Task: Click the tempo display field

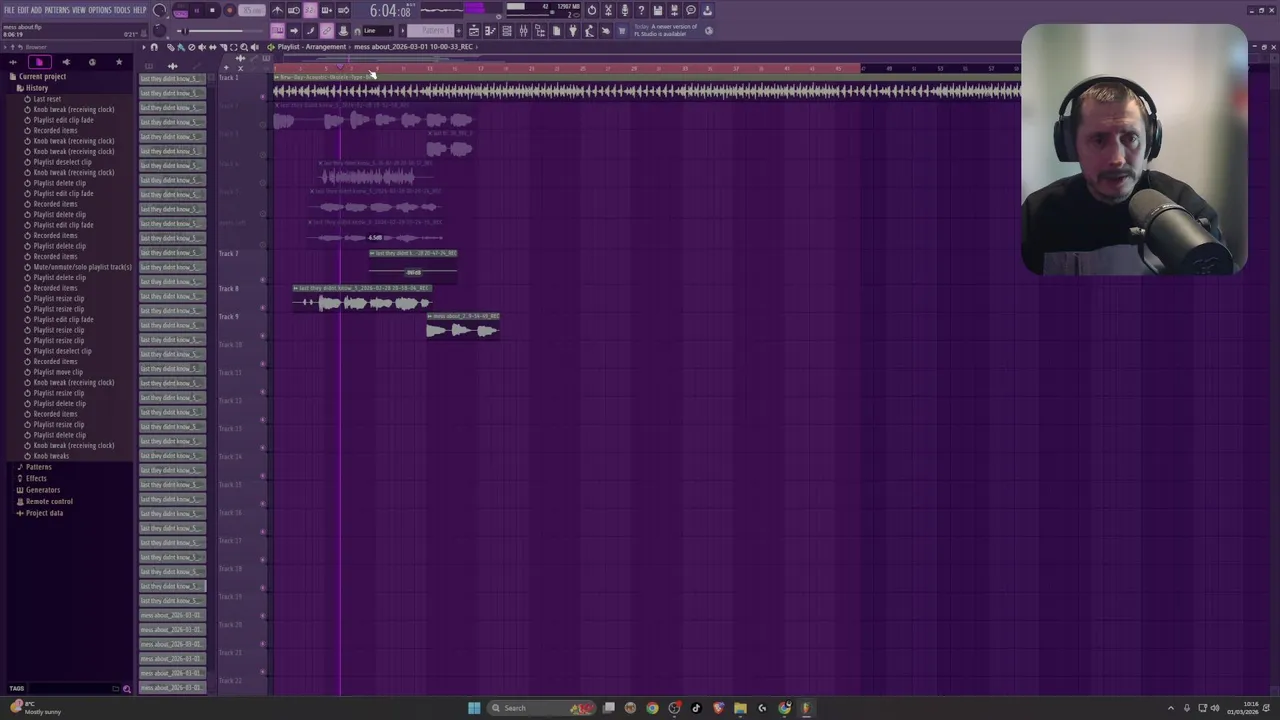Action: (252, 10)
